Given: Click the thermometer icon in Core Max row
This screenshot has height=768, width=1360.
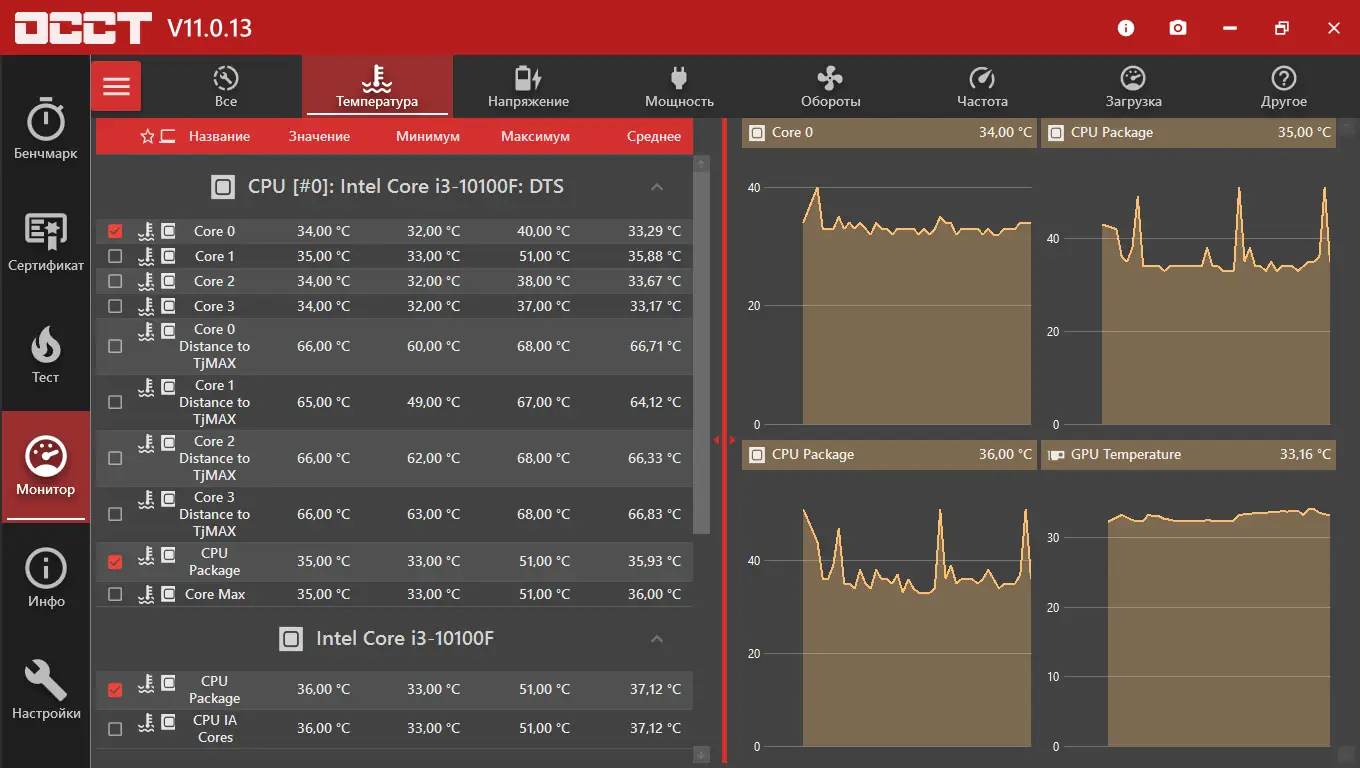Looking at the screenshot, I should [x=146, y=594].
